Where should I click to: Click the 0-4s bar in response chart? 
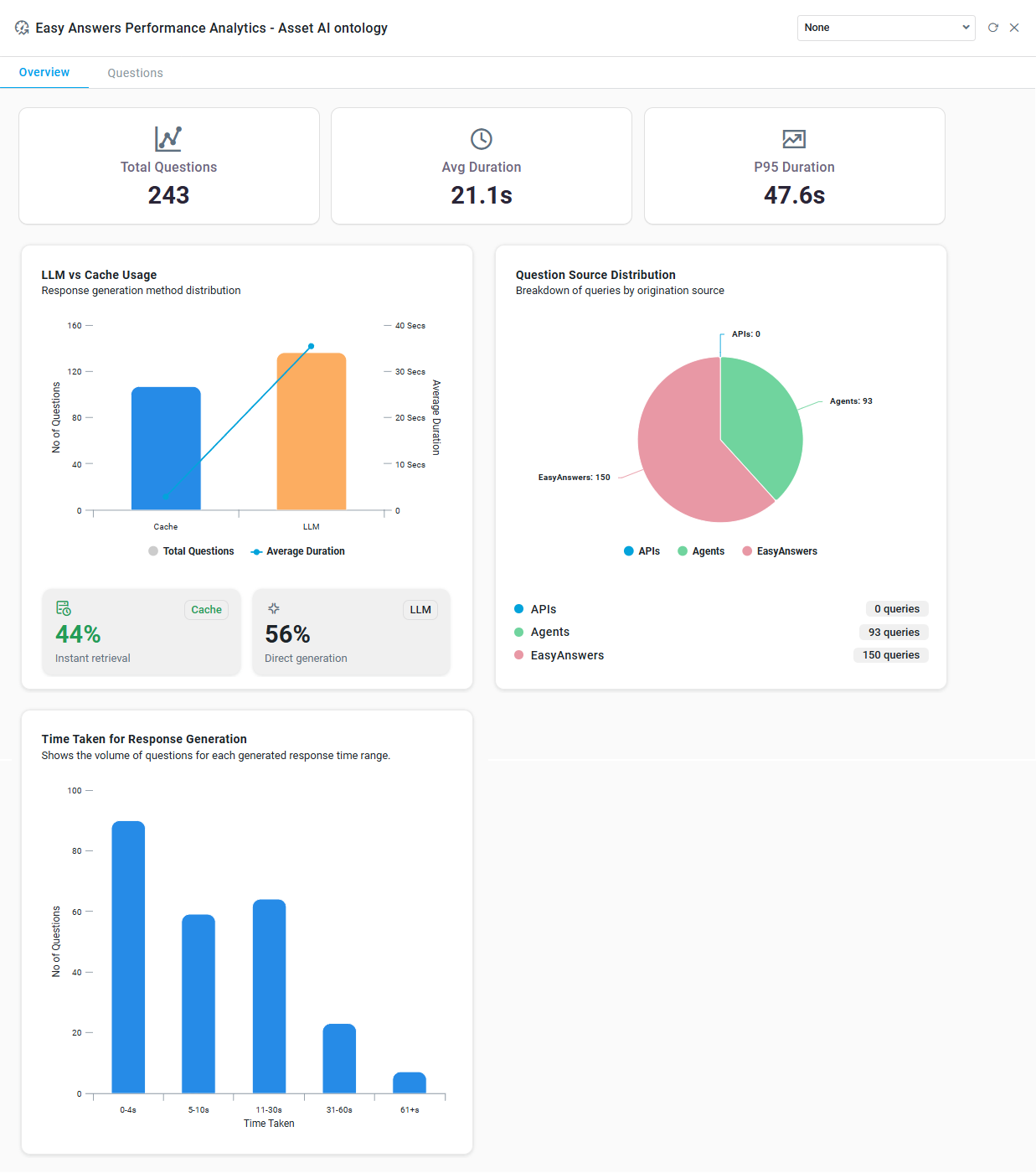(128, 957)
